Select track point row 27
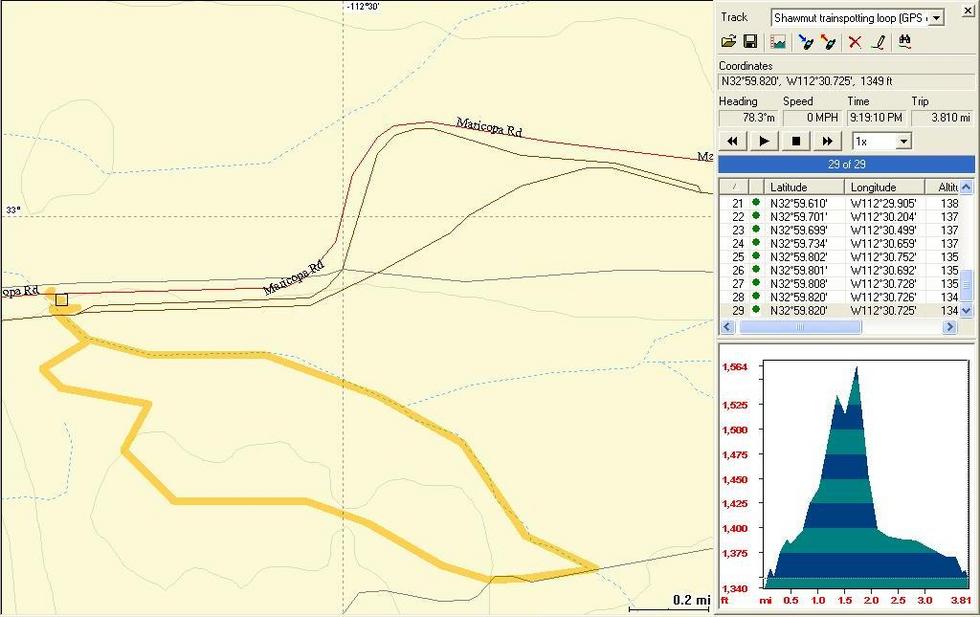Image resolution: width=980 pixels, height=617 pixels. point(839,284)
